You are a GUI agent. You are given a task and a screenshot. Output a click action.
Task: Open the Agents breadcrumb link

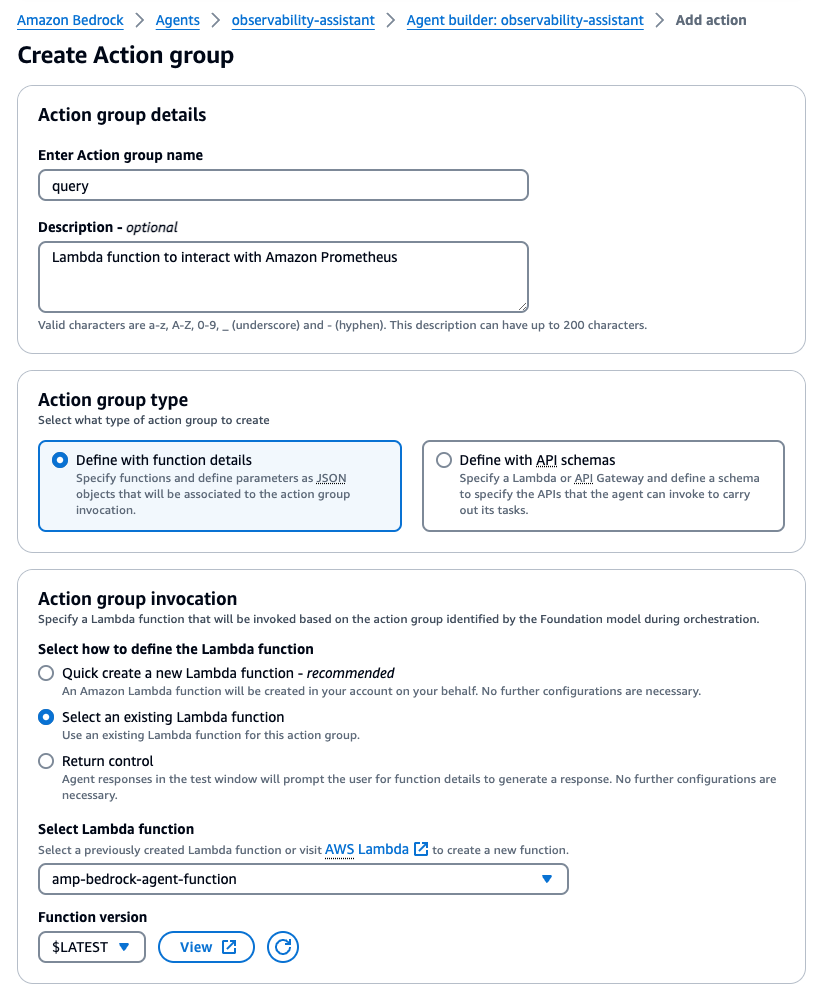click(x=177, y=20)
